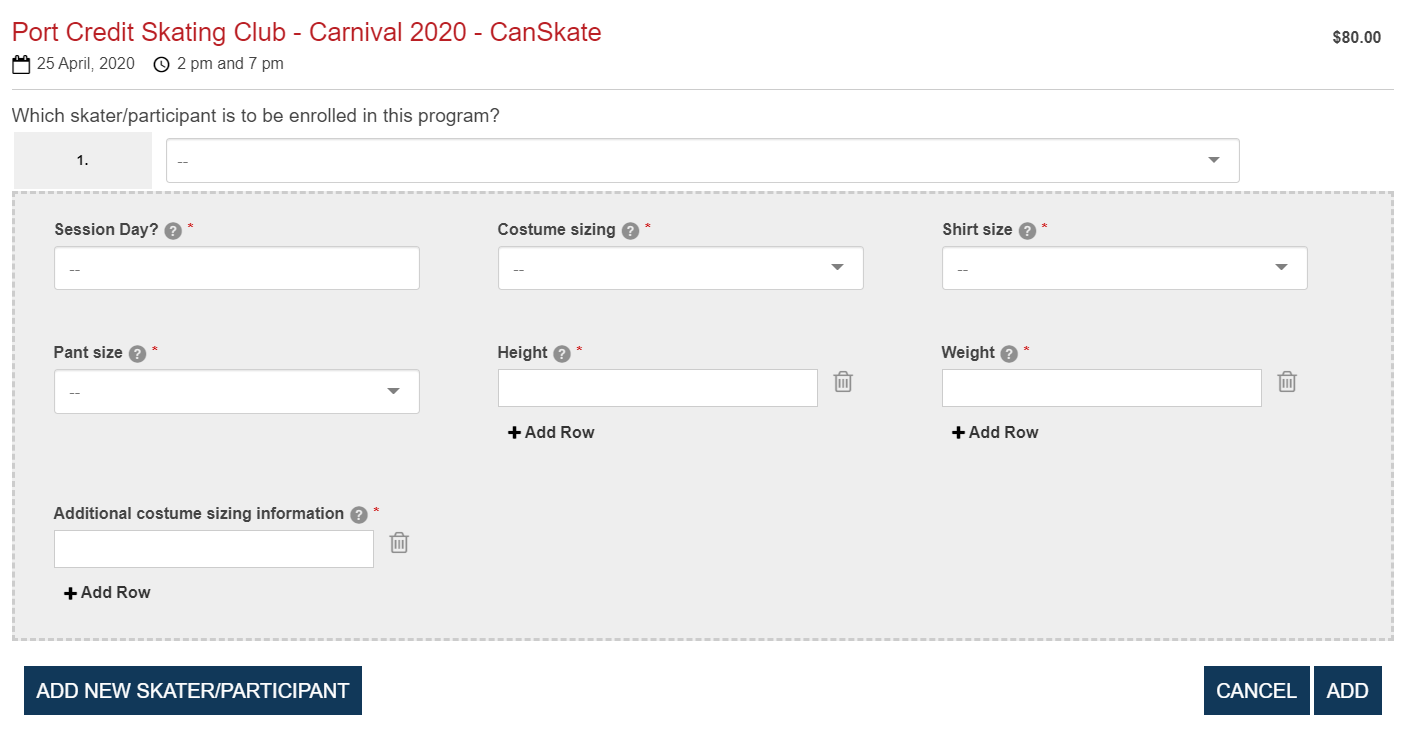Click the Additional costume sizing information field

[213, 548]
